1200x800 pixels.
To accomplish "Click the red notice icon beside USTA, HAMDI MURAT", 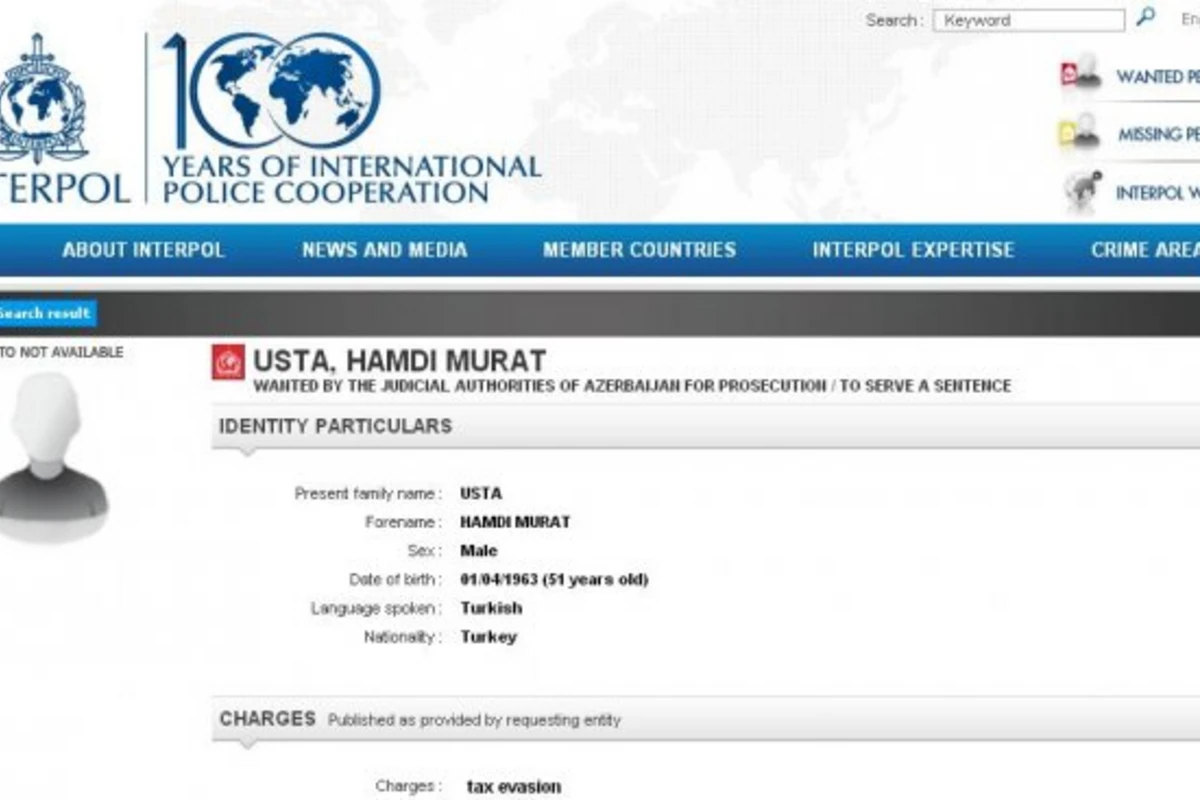I will pos(228,362).
